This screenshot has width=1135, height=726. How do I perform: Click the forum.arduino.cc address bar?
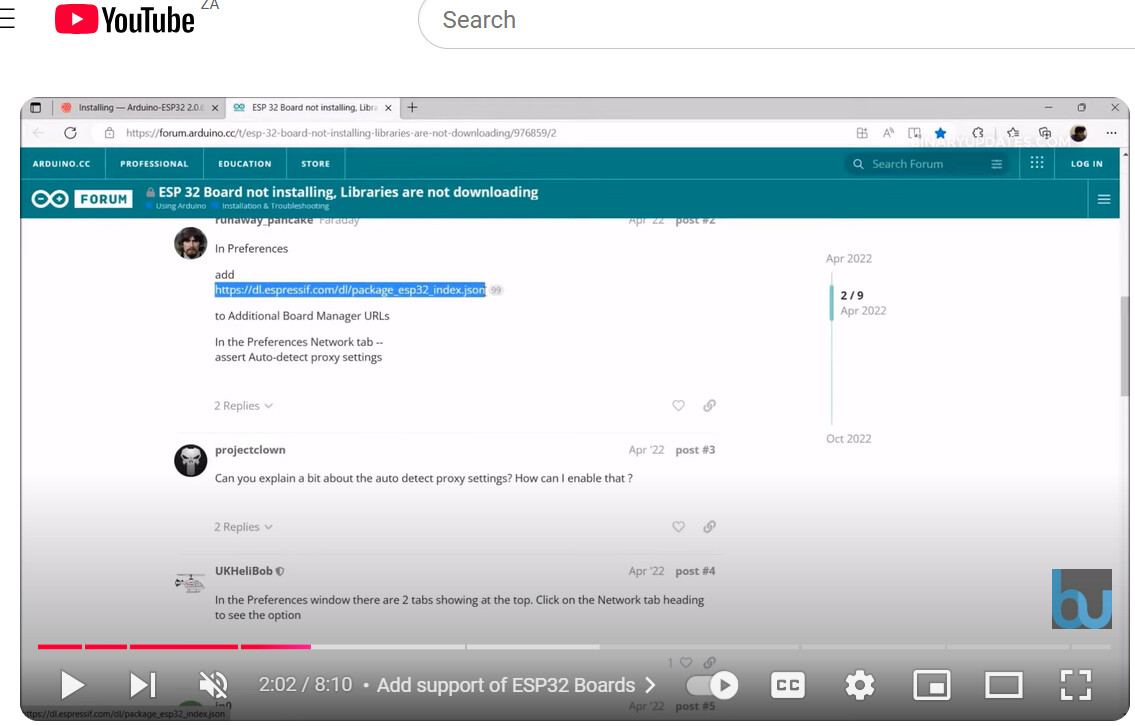click(341, 133)
